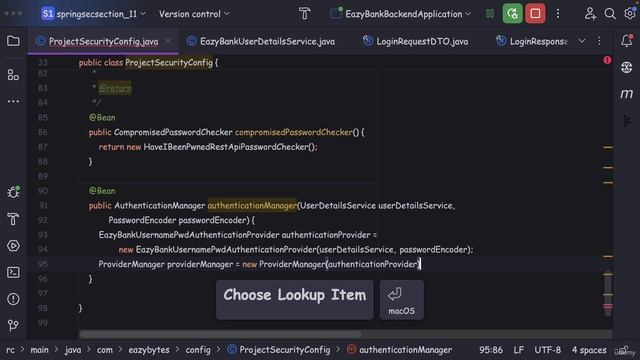
Task: Open the AI Assistant tool window
Action: (627, 67)
